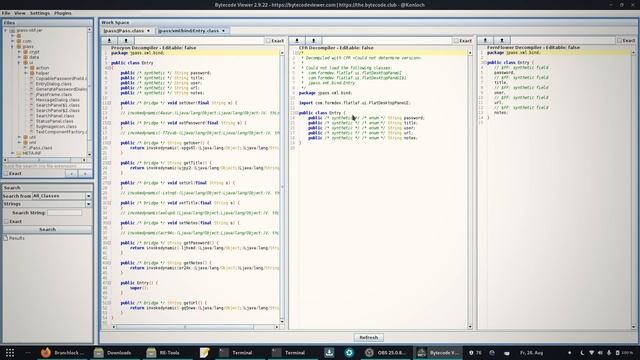This screenshot has width=640, height=360.
Task: Open the File menu
Action: (x=6, y=13)
